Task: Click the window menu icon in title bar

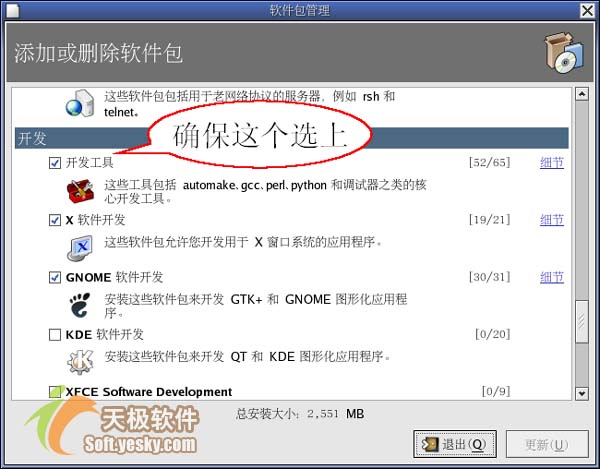Action: coord(12,10)
